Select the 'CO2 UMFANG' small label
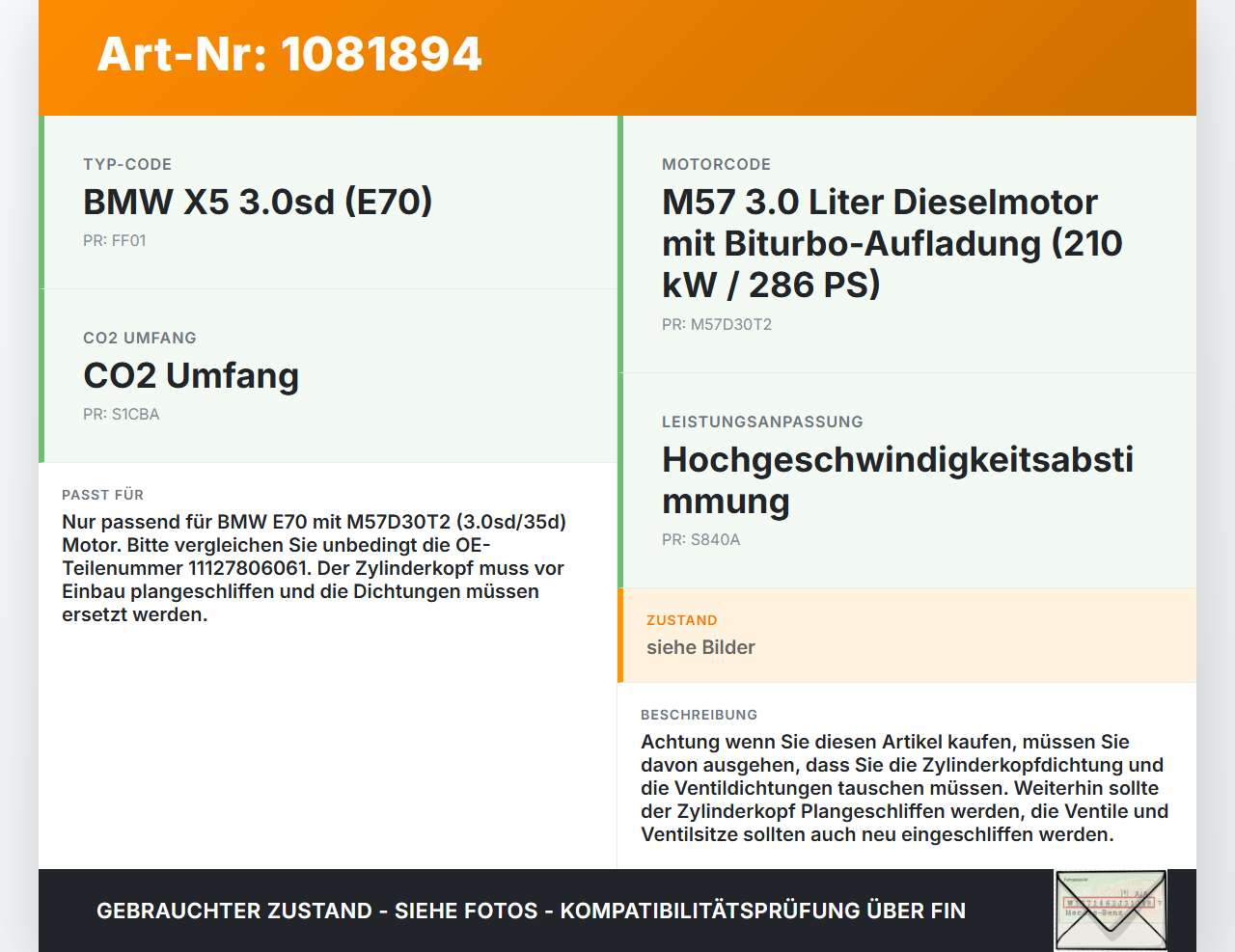 click(140, 338)
